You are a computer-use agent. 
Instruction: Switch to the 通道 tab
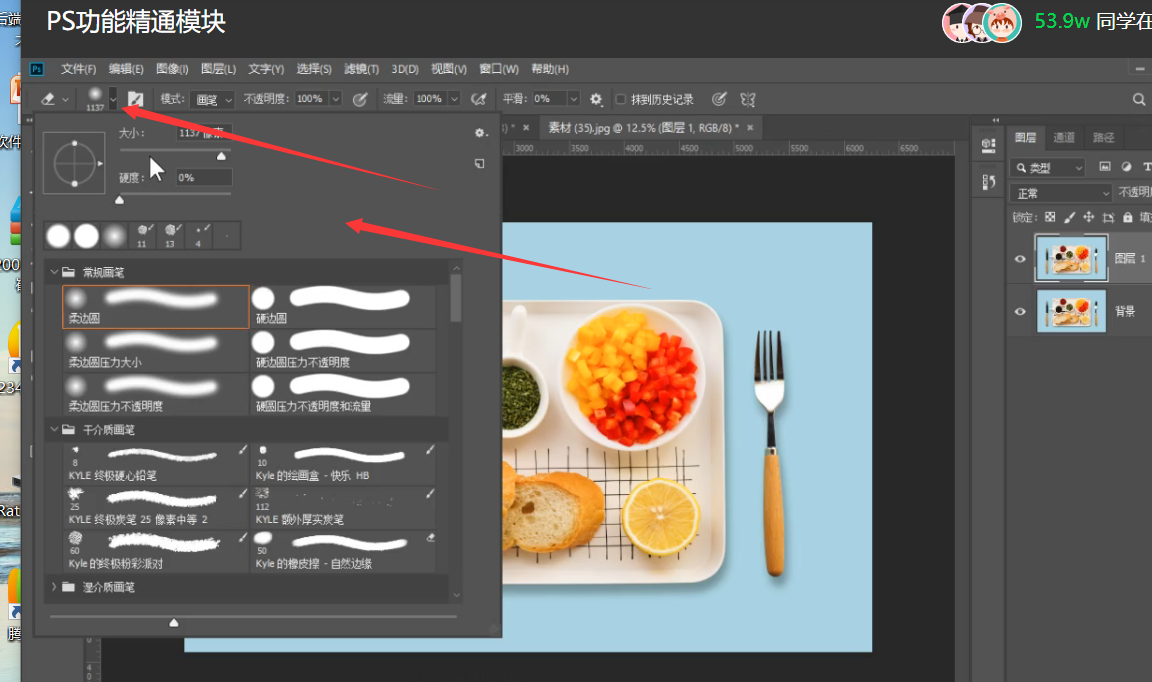(x=1064, y=137)
